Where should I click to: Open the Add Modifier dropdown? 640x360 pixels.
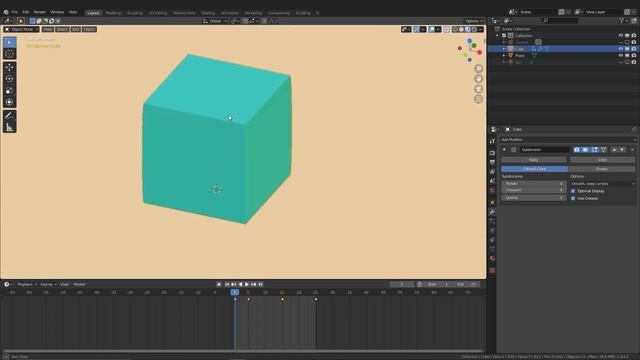click(568, 140)
